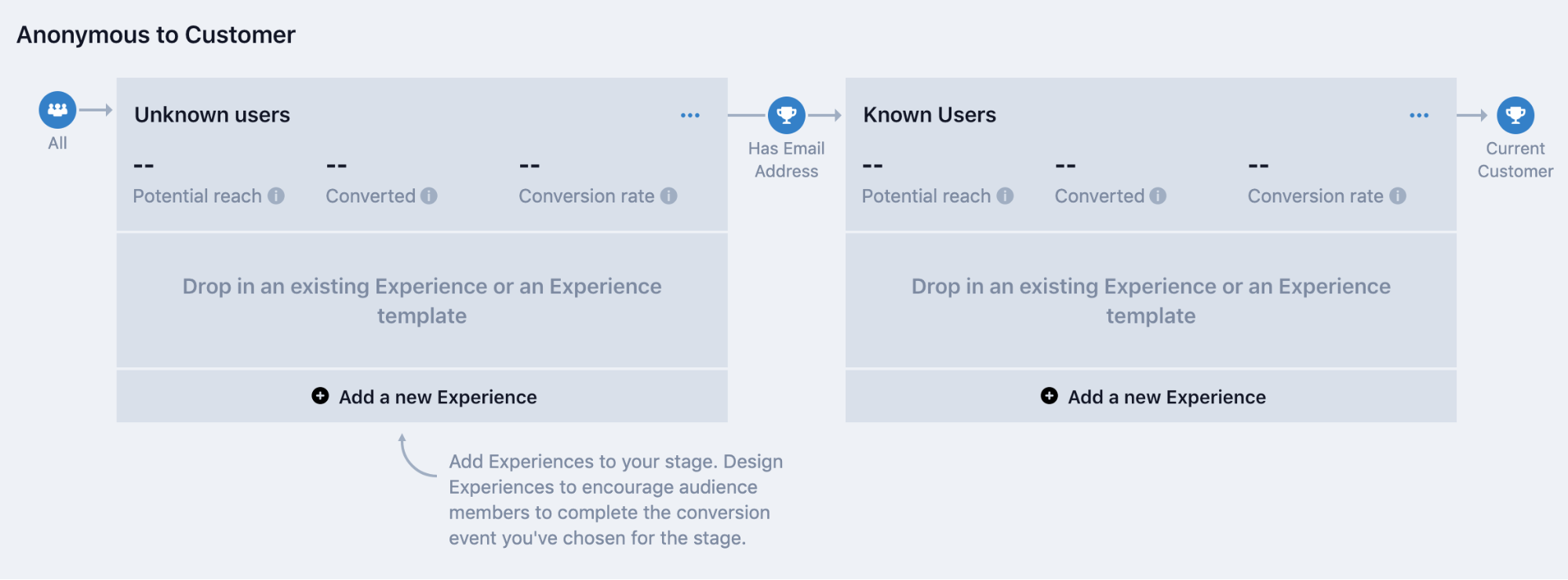Click the Known Users Experience drop zone
Screen dimensions: 1568x580
1151,301
